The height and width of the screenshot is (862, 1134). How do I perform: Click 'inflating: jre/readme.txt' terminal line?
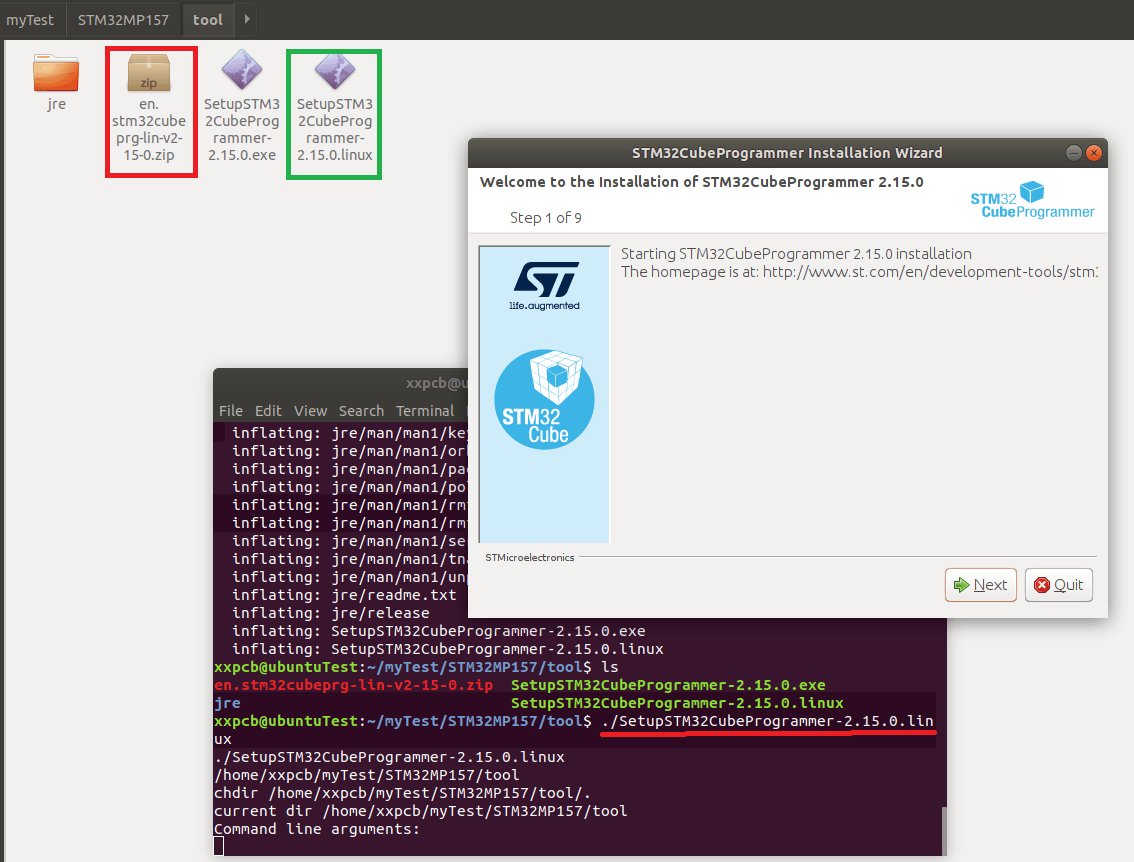pos(344,595)
